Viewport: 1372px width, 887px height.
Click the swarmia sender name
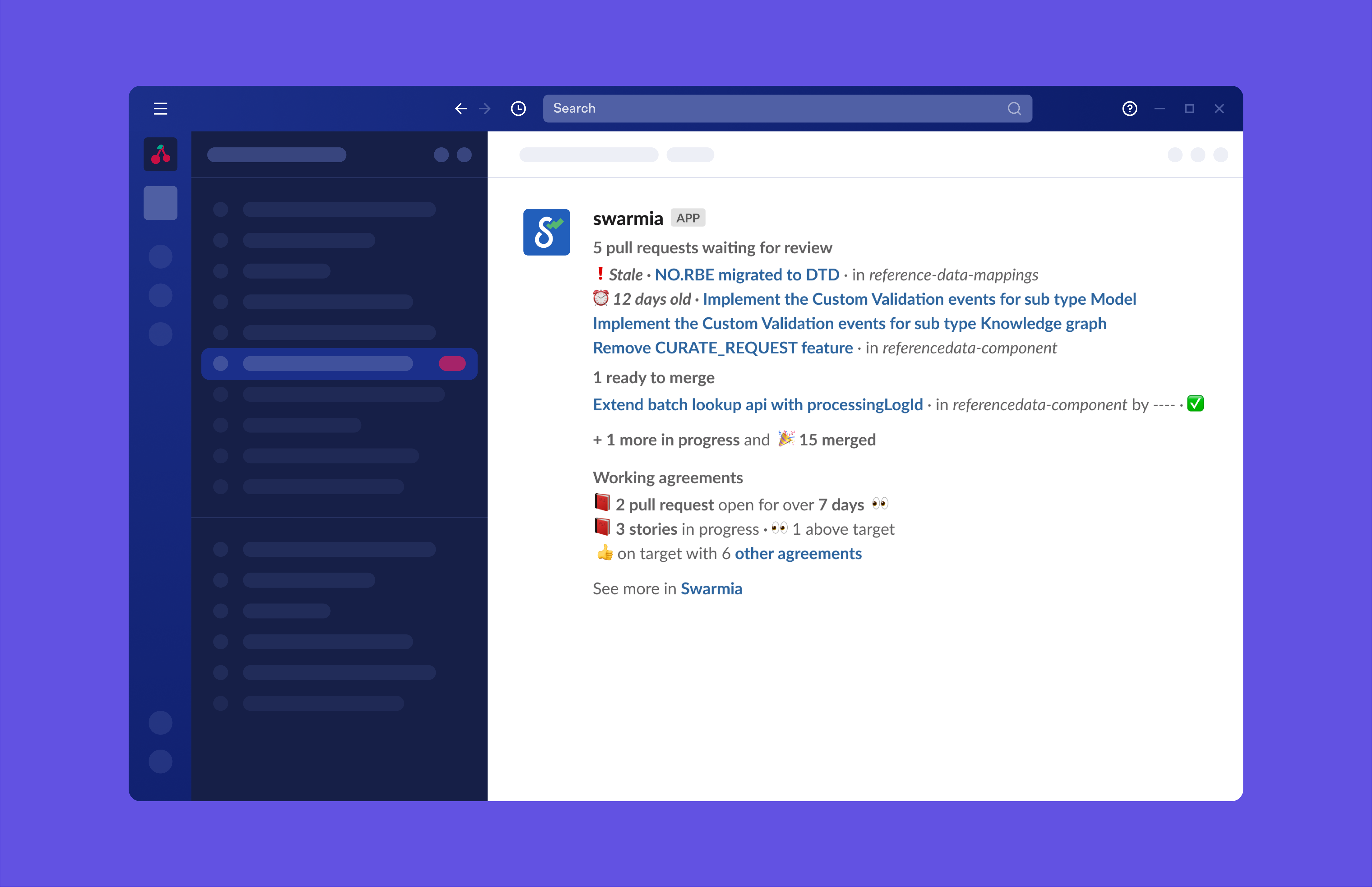tap(628, 219)
